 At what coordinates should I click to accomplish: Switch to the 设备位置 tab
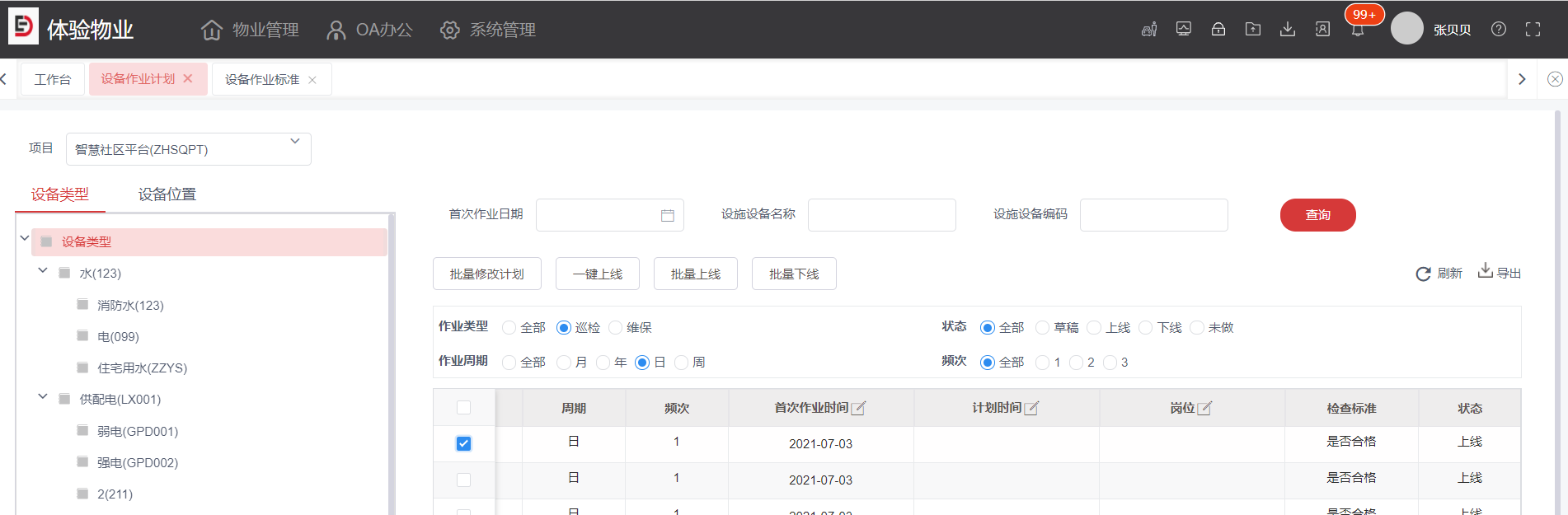click(x=167, y=194)
